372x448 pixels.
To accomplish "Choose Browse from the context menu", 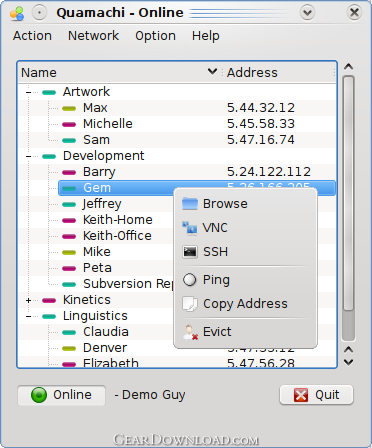I will coord(245,204).
